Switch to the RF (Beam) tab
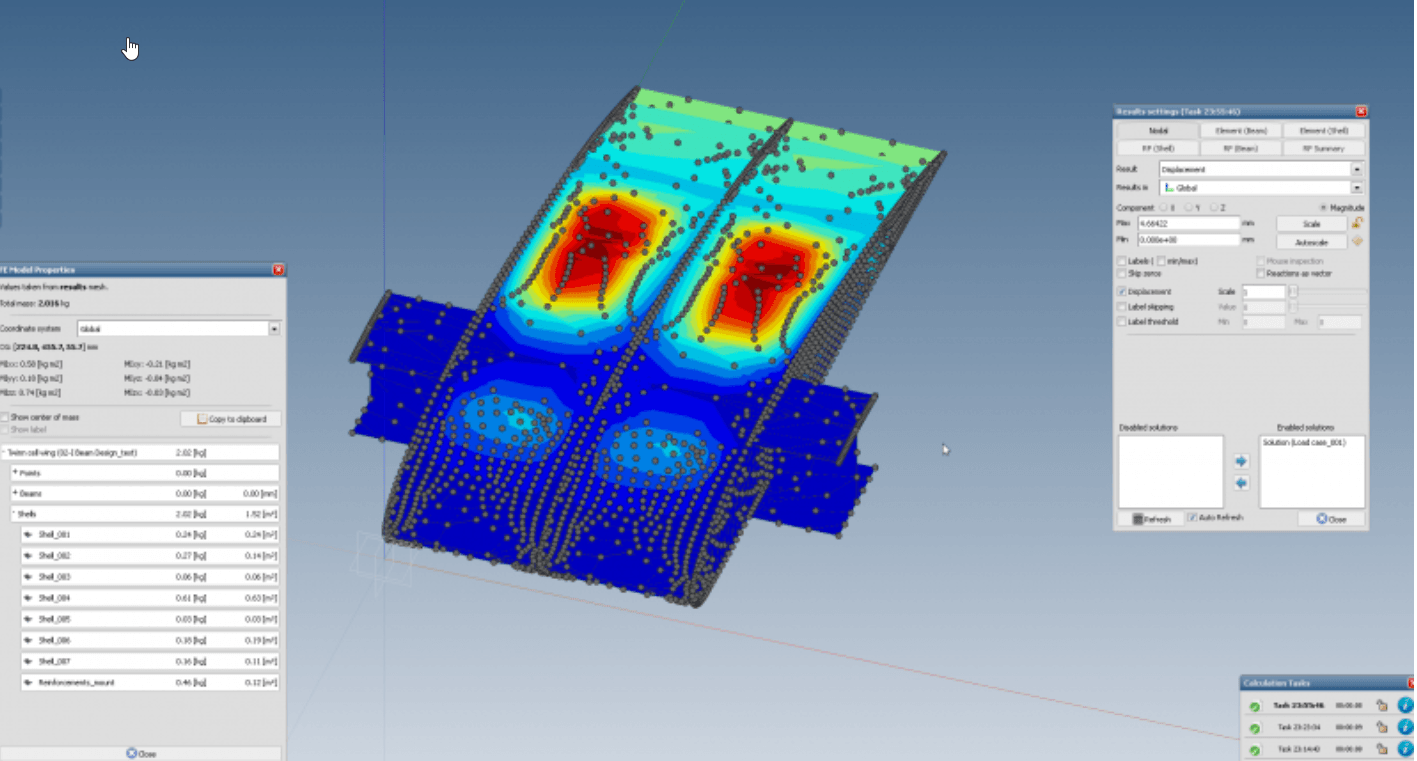This screenshot has width=1417, height=761. coord(1241,148)
